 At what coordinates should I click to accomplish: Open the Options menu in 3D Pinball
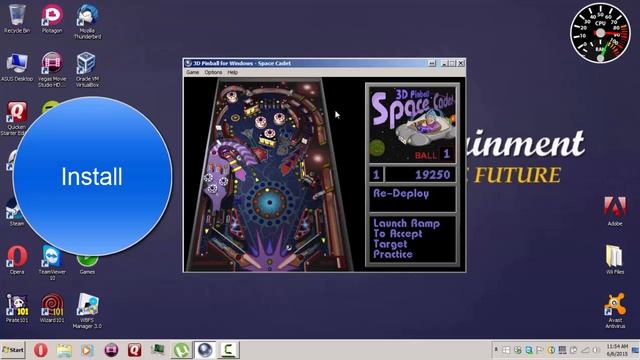point(213,72)
